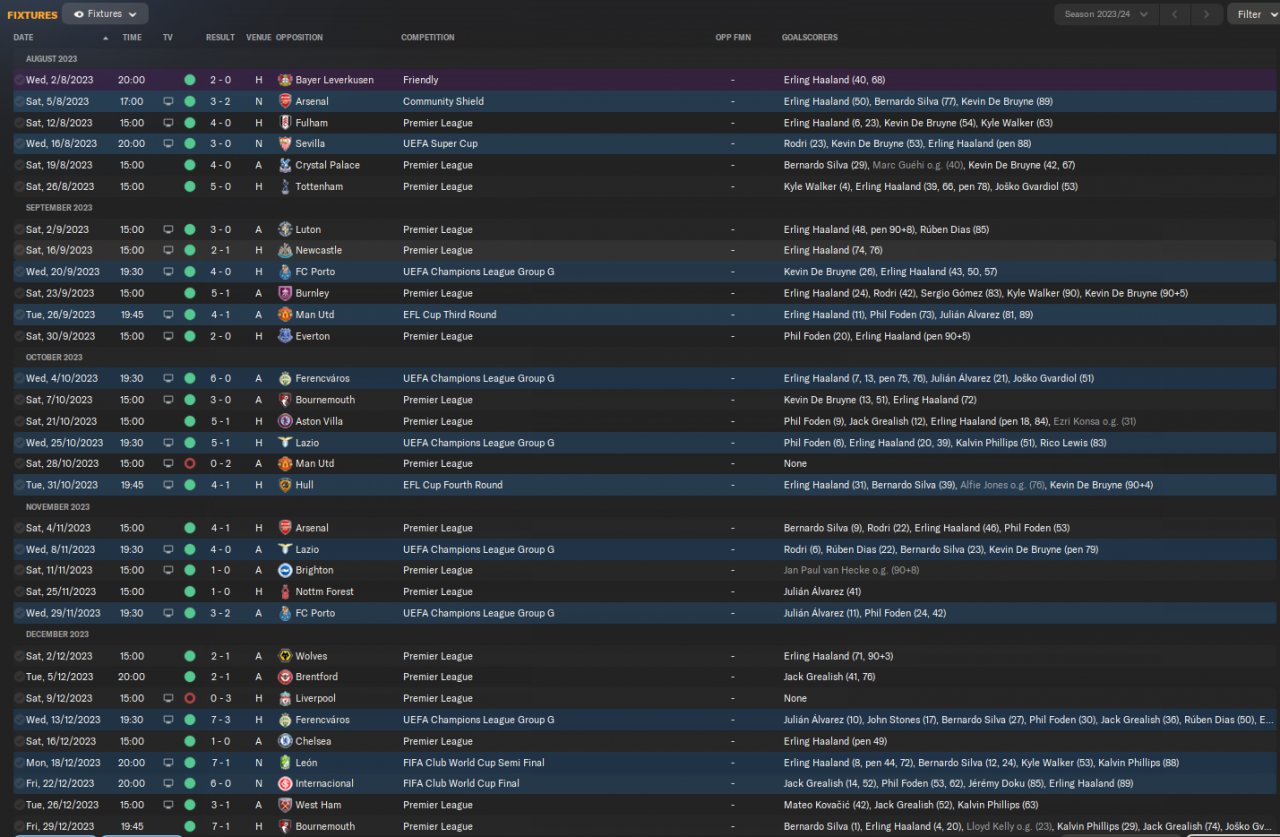Click the Crystal Palace club badge

point(285,165)
